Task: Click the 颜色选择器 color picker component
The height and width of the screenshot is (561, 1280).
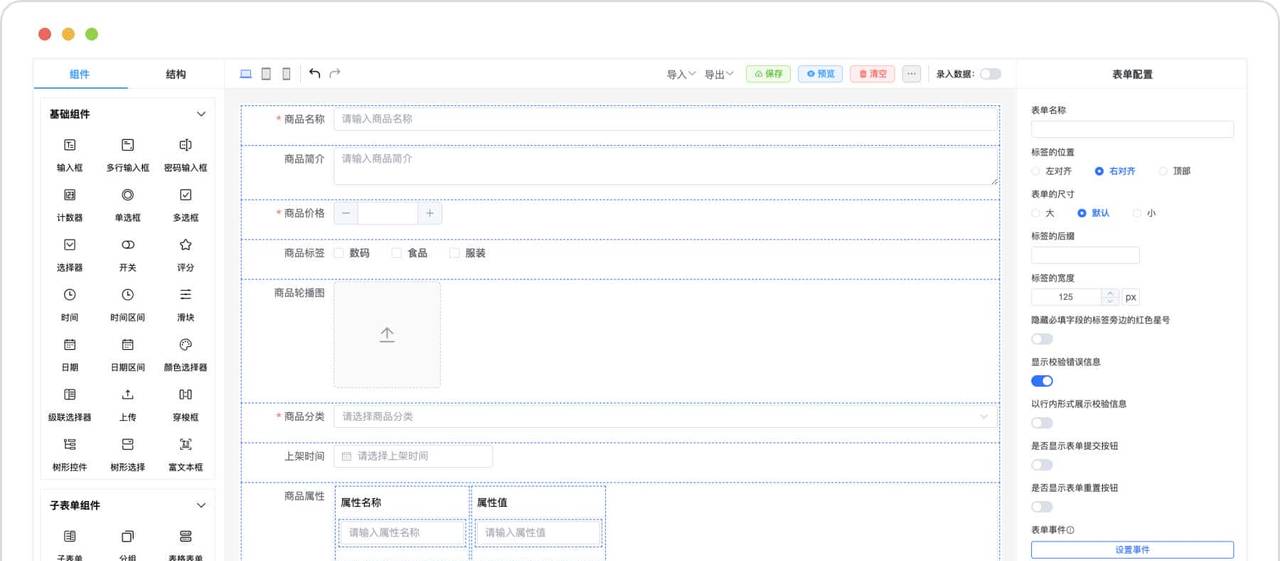Action: (186, 345)
